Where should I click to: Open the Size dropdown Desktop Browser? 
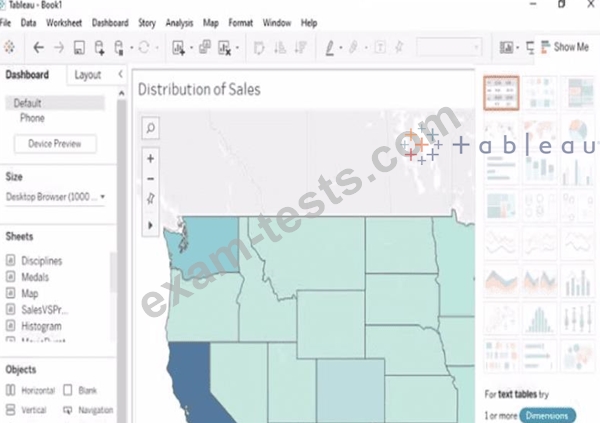tap(56, 197)
